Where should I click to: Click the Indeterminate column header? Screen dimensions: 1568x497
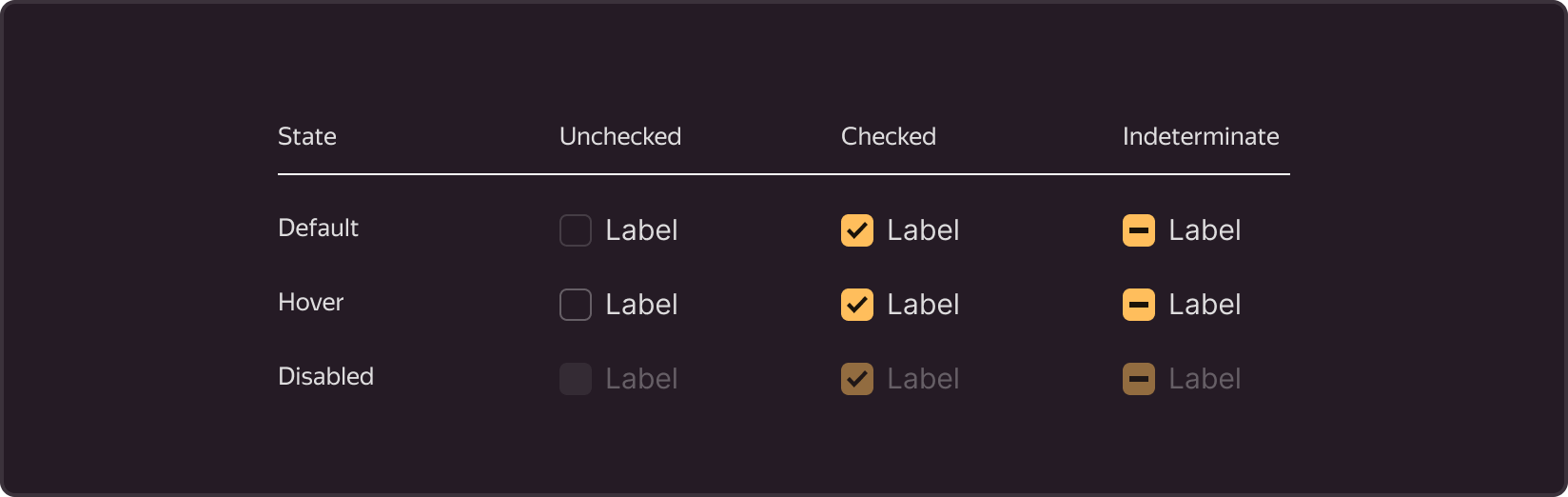(1201, 136)
